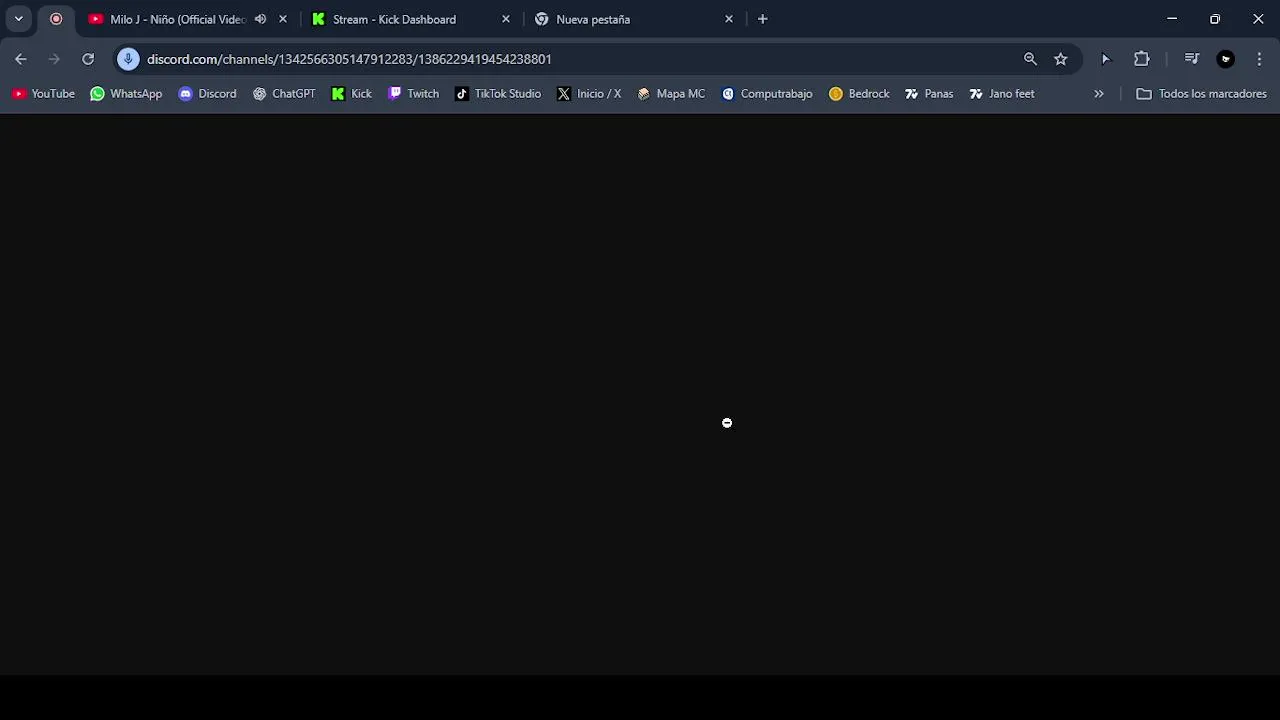Image resolution: width=1280 pixels, height=720 pixels.
Task: Mute the Milo J tab audio icon
Action: pyautogui.click(x=260, y=19)
